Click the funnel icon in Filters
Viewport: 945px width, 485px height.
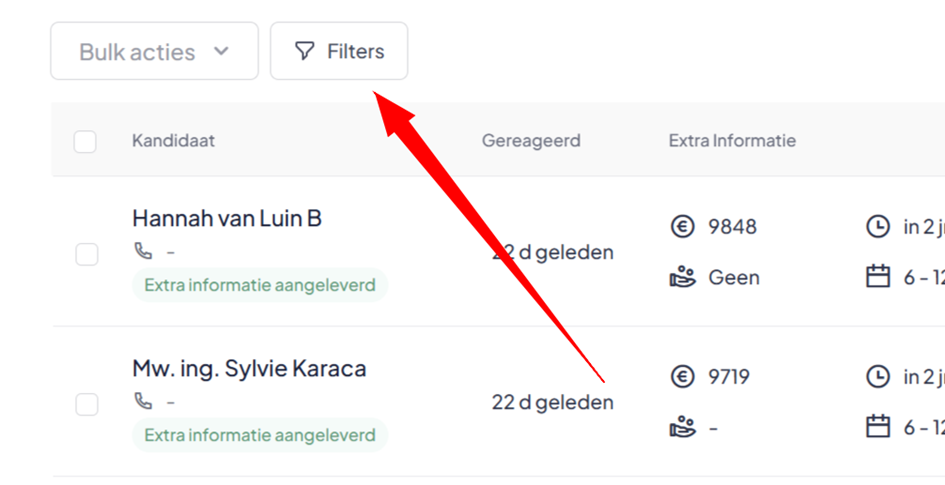point(304,51)
